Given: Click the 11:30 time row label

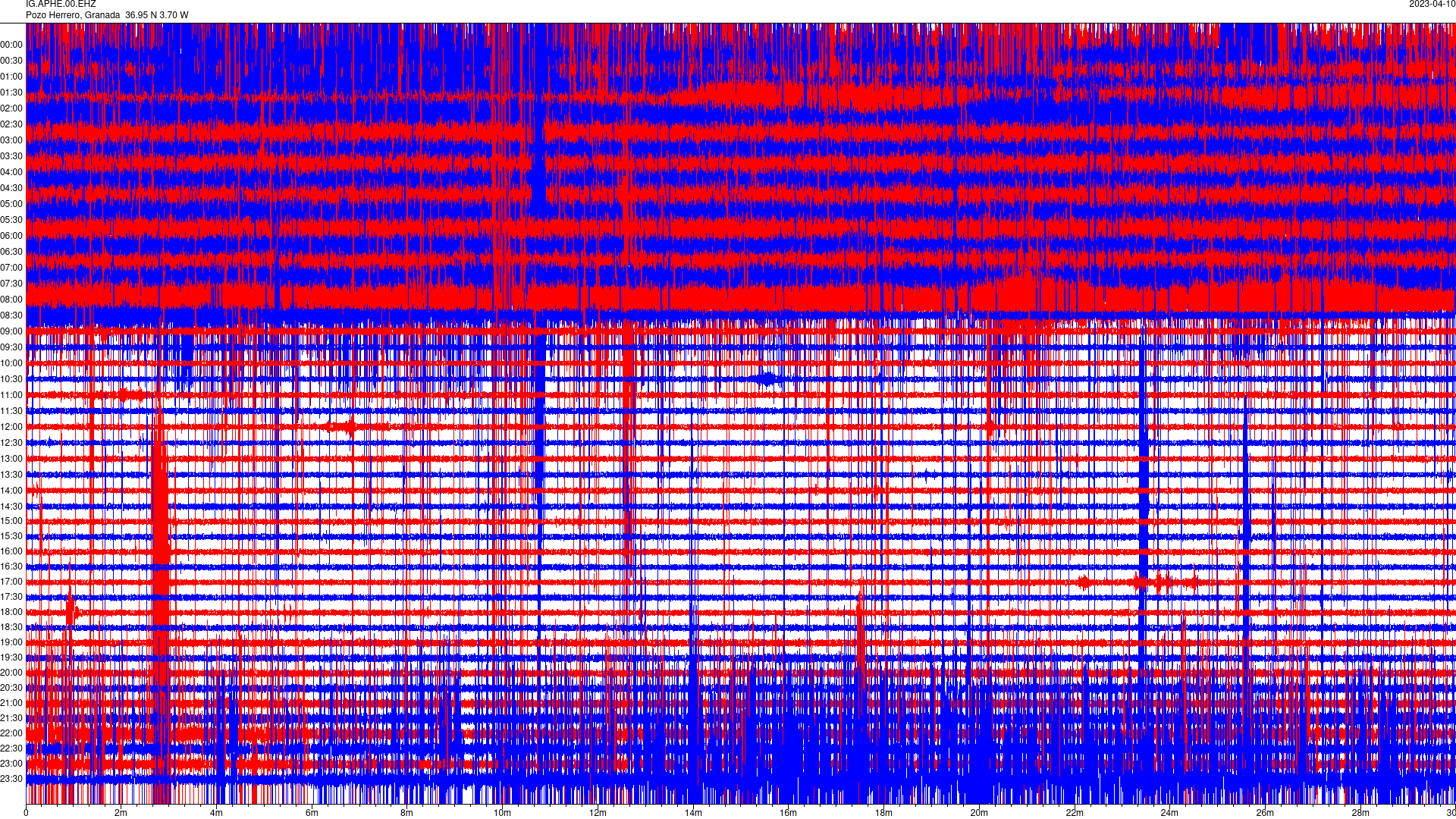Looking at the screenshot, I should point(11,411).
